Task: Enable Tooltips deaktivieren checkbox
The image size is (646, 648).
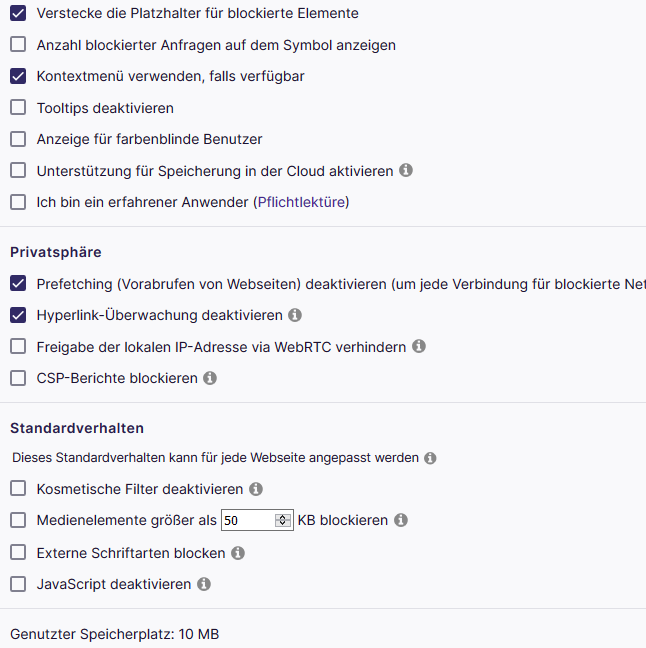Action: [18, 108]
